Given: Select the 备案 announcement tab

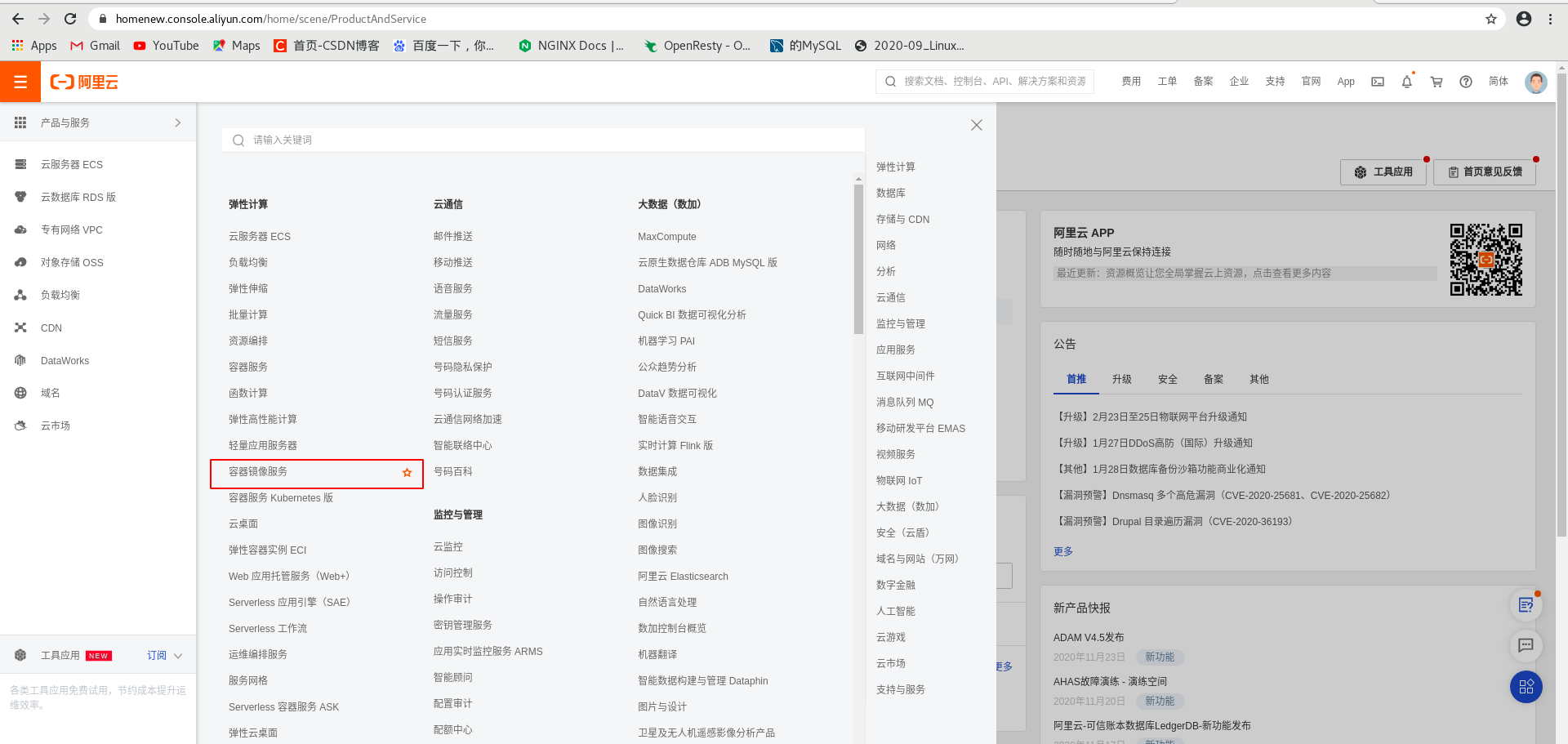Looking at the screenshot, I should point(1214,379).
